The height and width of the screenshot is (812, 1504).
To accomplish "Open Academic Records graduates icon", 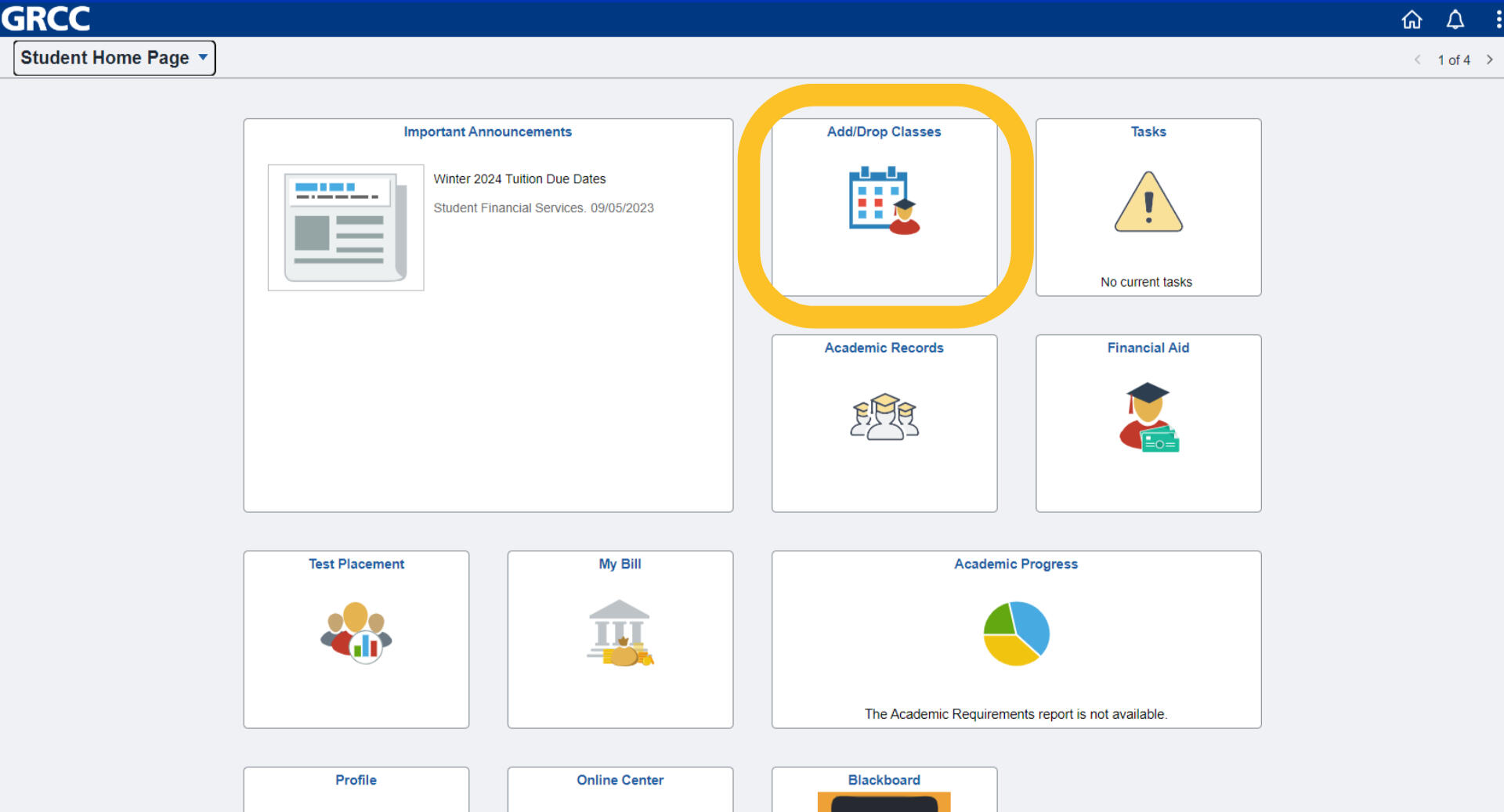I will pos(884,417).
